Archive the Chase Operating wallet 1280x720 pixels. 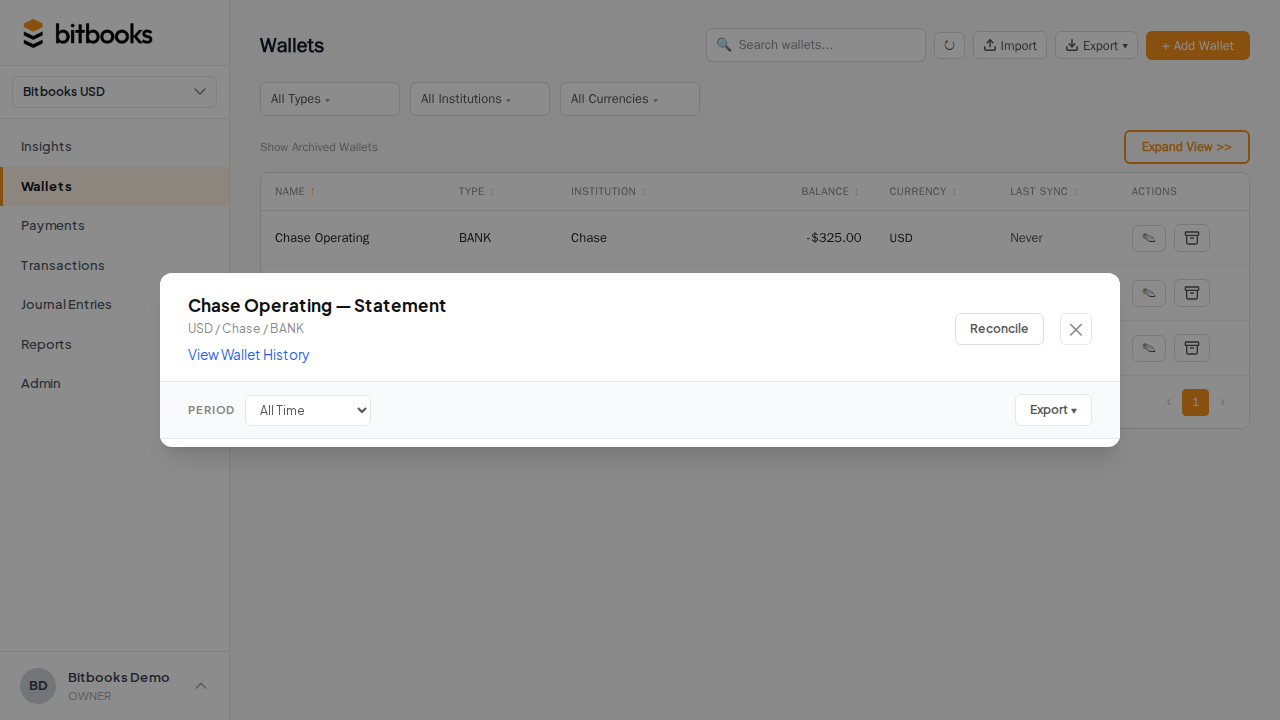(1192, 238)
